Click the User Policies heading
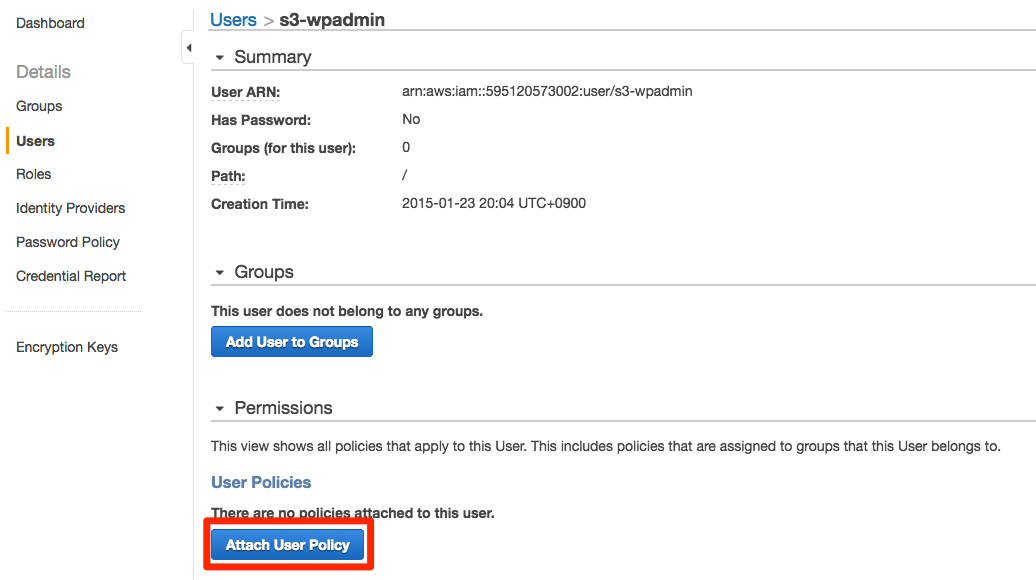The width and height of the screenshot is (1036, 580). tap(261, 482)
